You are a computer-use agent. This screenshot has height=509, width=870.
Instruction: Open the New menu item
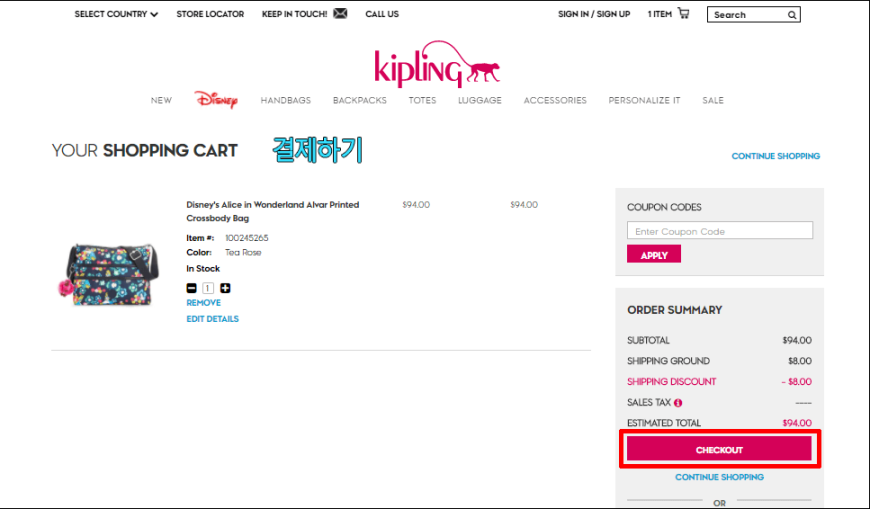(x=161, y=100)
